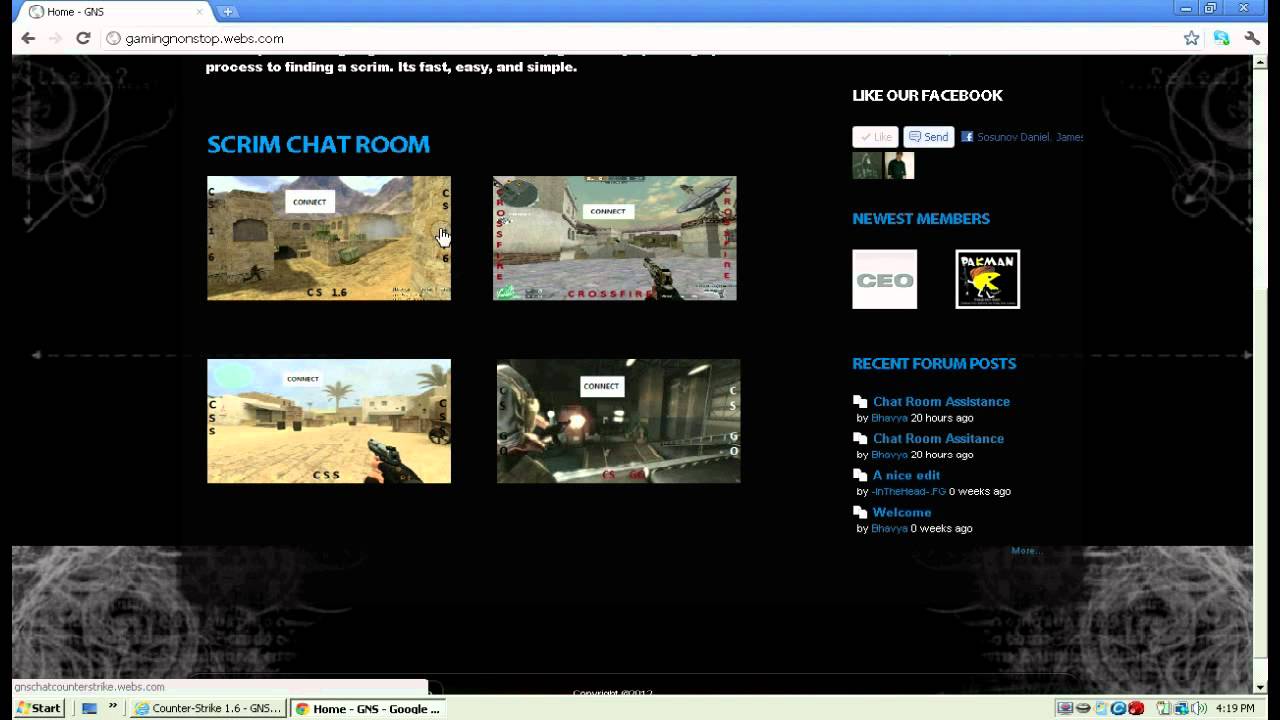Screen dimensions: 1280x720
Task: Click the forum icon beside Welcome
Action: pos(860,512)
